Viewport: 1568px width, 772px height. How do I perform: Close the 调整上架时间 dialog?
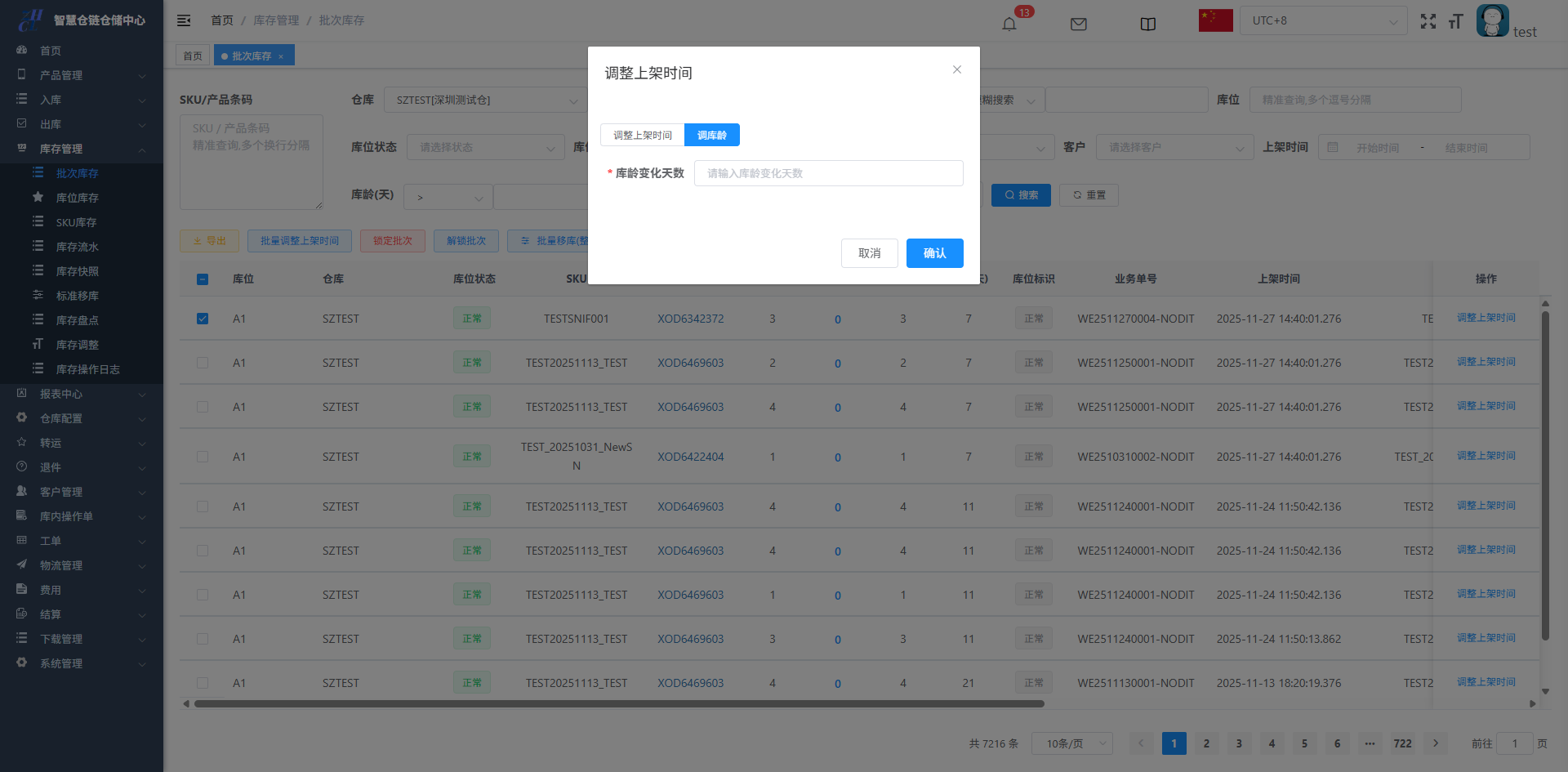tap(956, 69)
